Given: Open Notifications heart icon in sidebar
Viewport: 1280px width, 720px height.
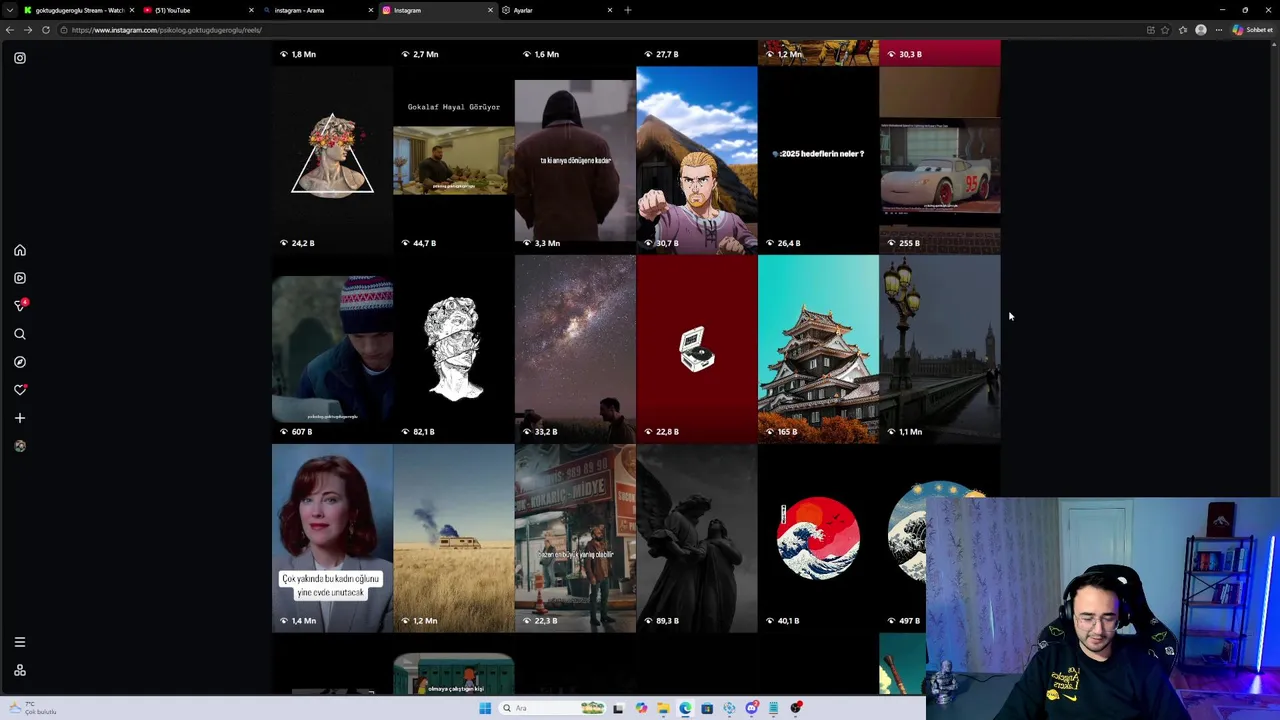Looking at the screenshot, I should (x=20, y=390).
